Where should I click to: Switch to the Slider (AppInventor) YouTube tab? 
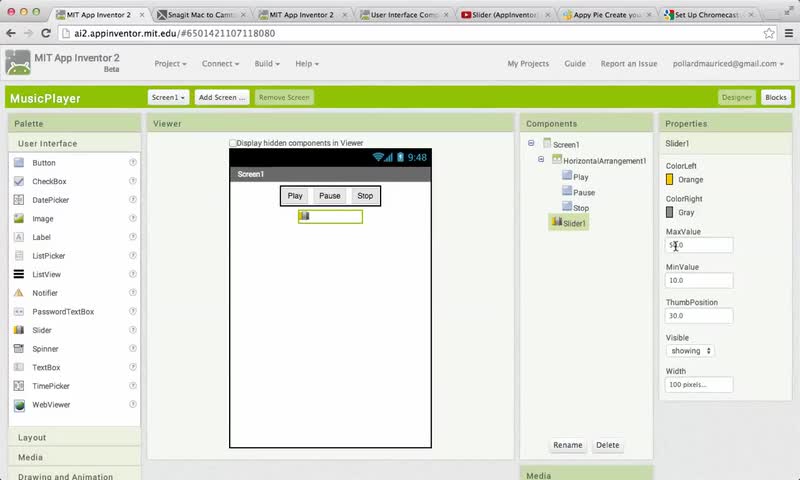pos(505,15)
